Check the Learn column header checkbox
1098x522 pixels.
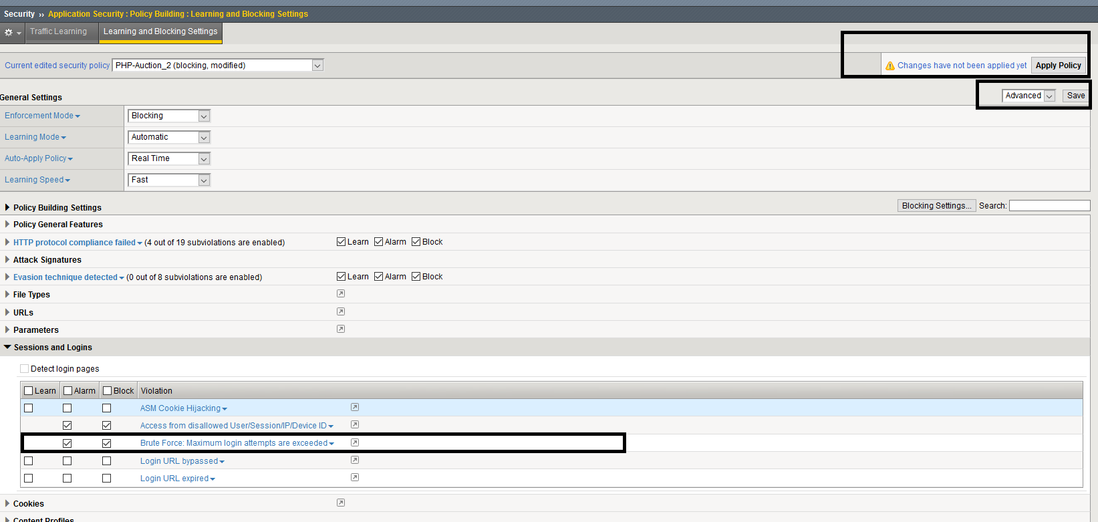pyautogui.click(x=28, y=390)
